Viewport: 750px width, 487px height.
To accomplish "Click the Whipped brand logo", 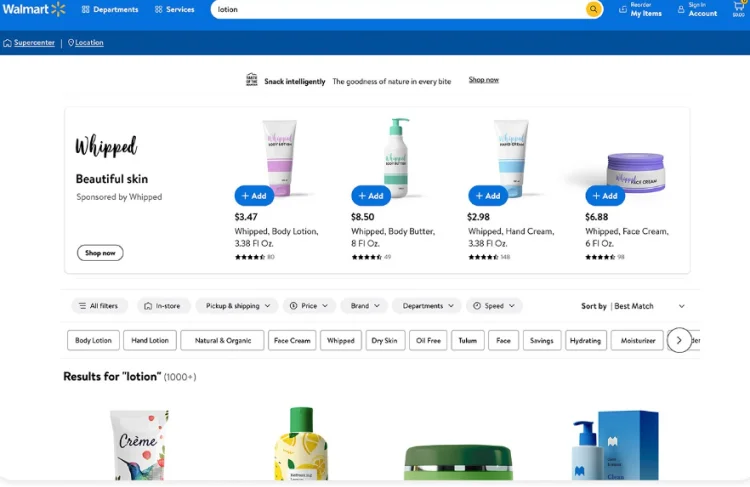I will tap(106, 146).
